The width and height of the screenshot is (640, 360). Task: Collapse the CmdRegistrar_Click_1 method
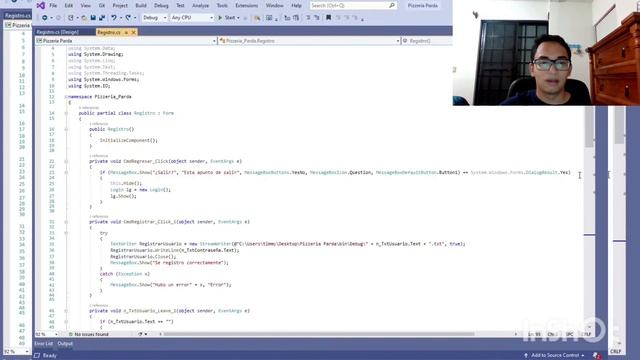(x=66, y=222)
